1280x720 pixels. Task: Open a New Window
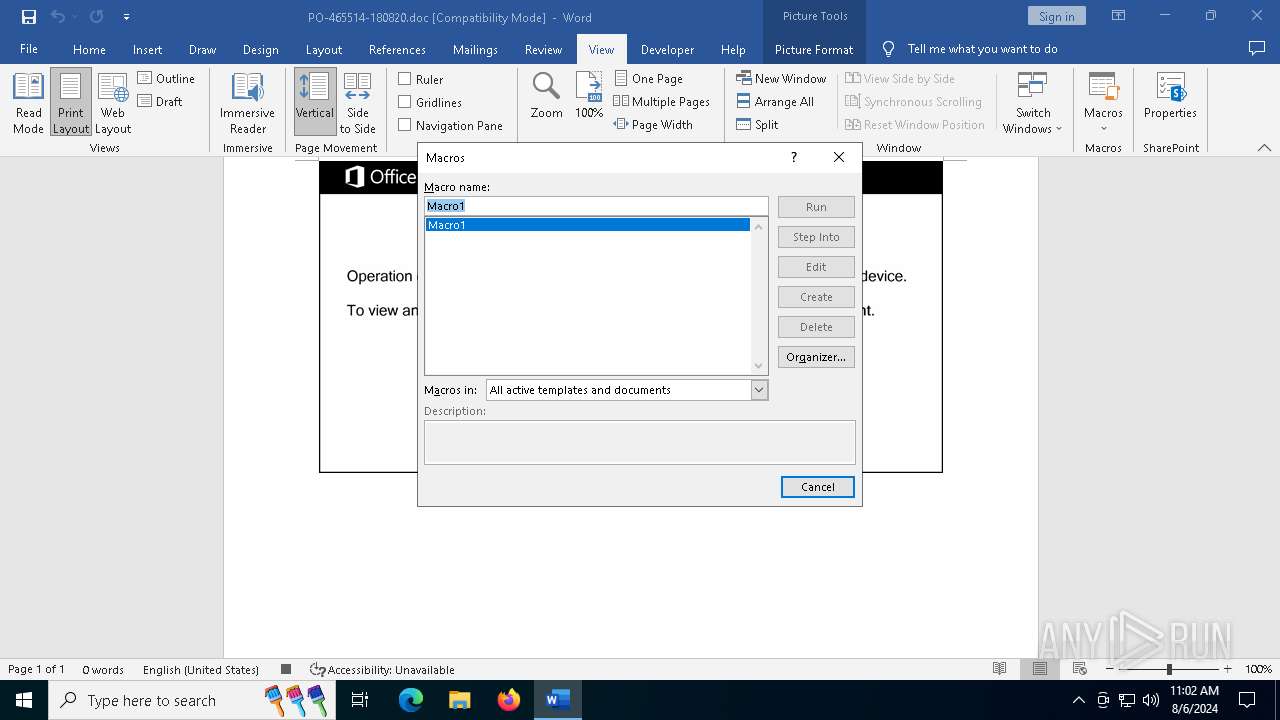point(781,78)
